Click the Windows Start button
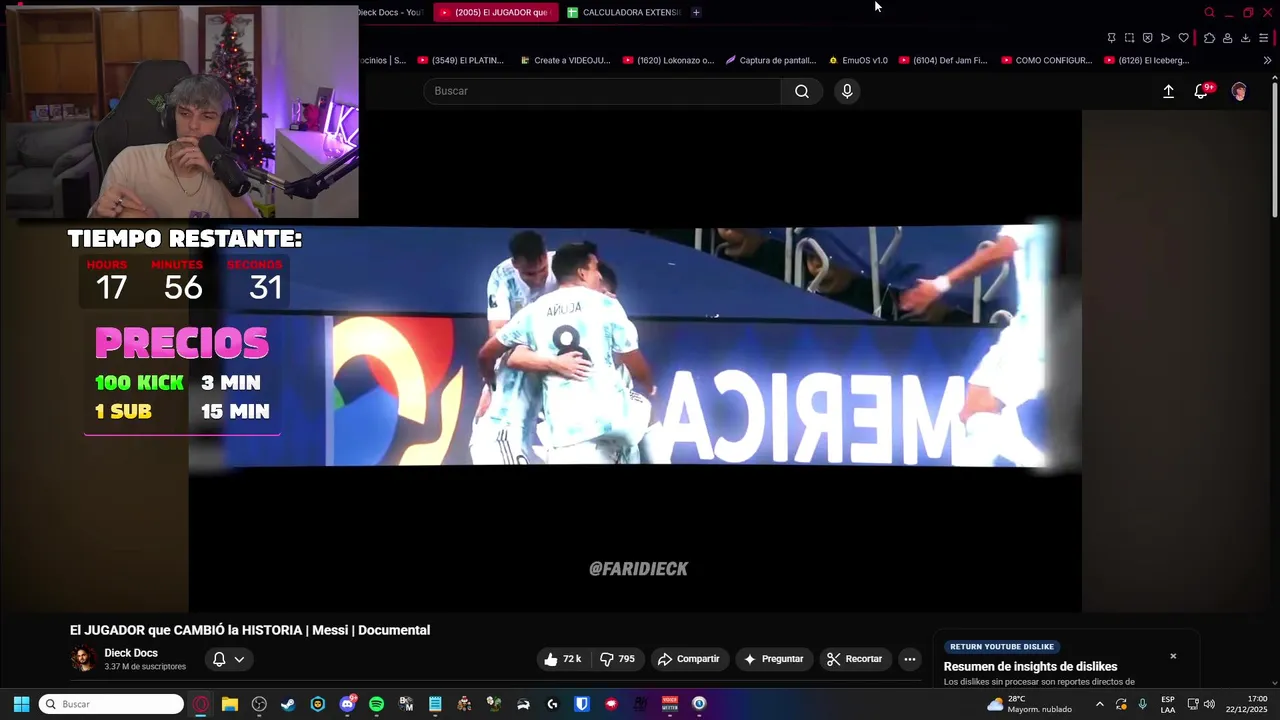 [21, 704]
